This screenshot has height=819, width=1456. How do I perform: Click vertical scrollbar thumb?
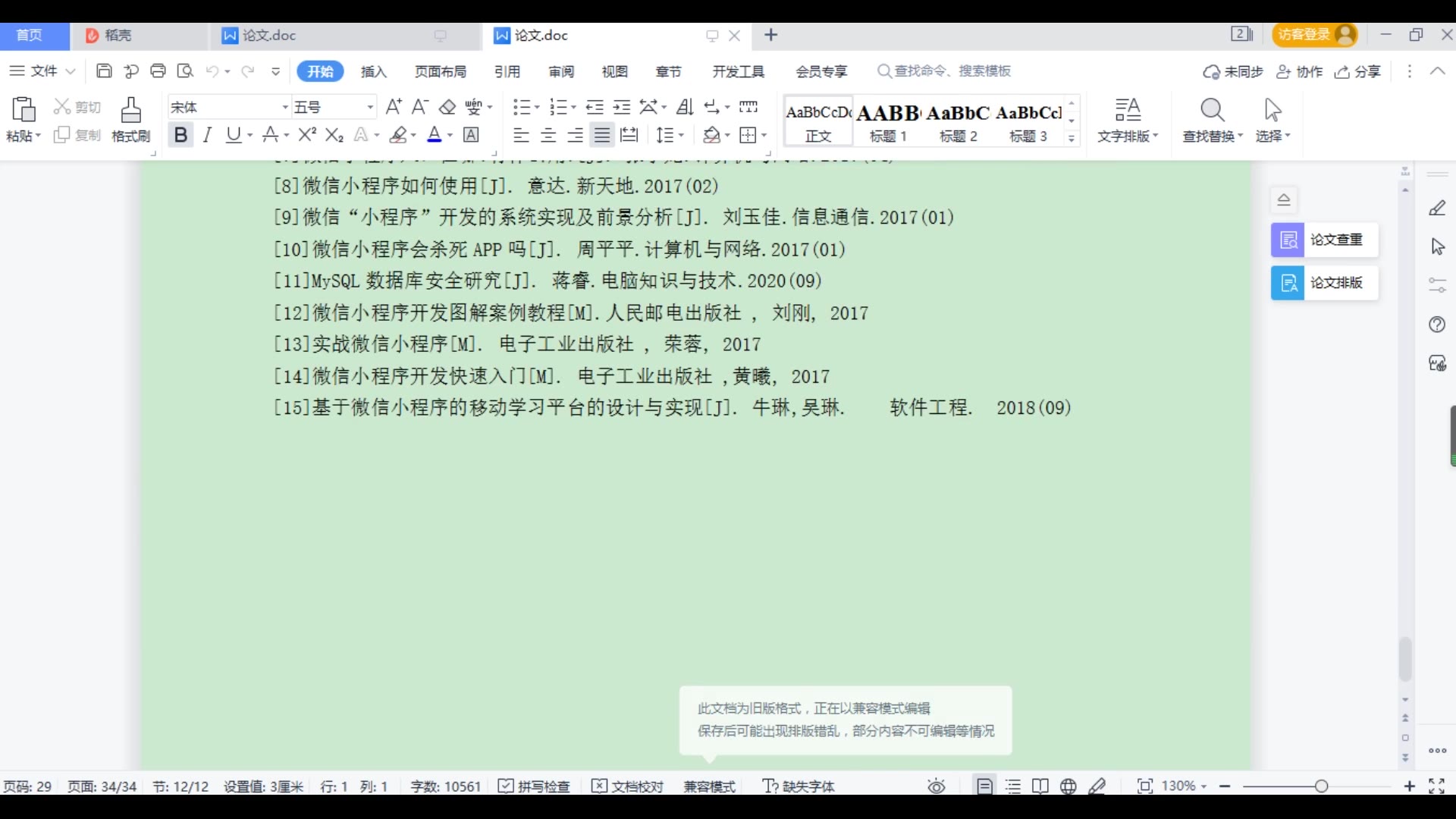(1405, 660)
